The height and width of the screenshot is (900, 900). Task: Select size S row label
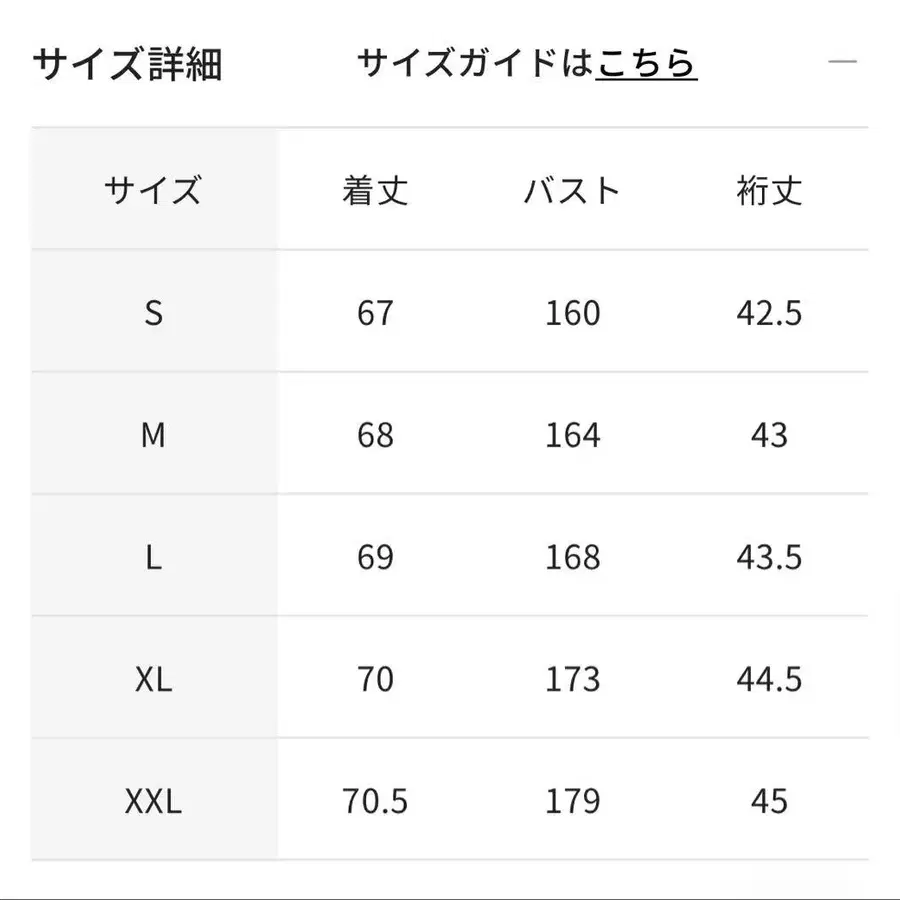click(153, 313)
